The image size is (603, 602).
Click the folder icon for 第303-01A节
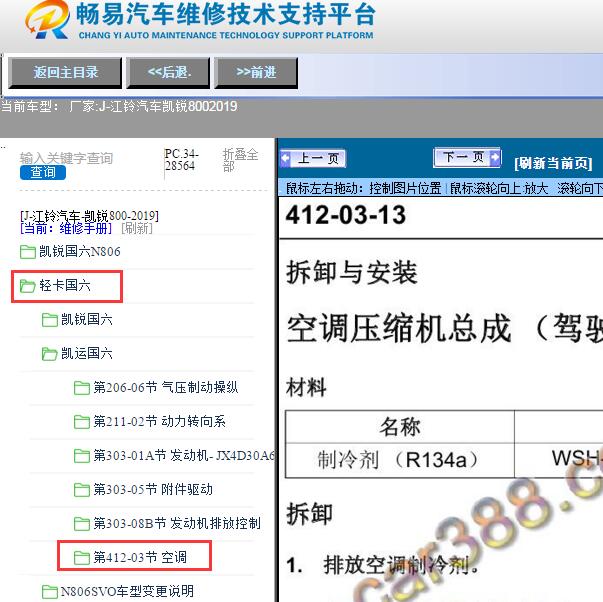click(82, 456)
